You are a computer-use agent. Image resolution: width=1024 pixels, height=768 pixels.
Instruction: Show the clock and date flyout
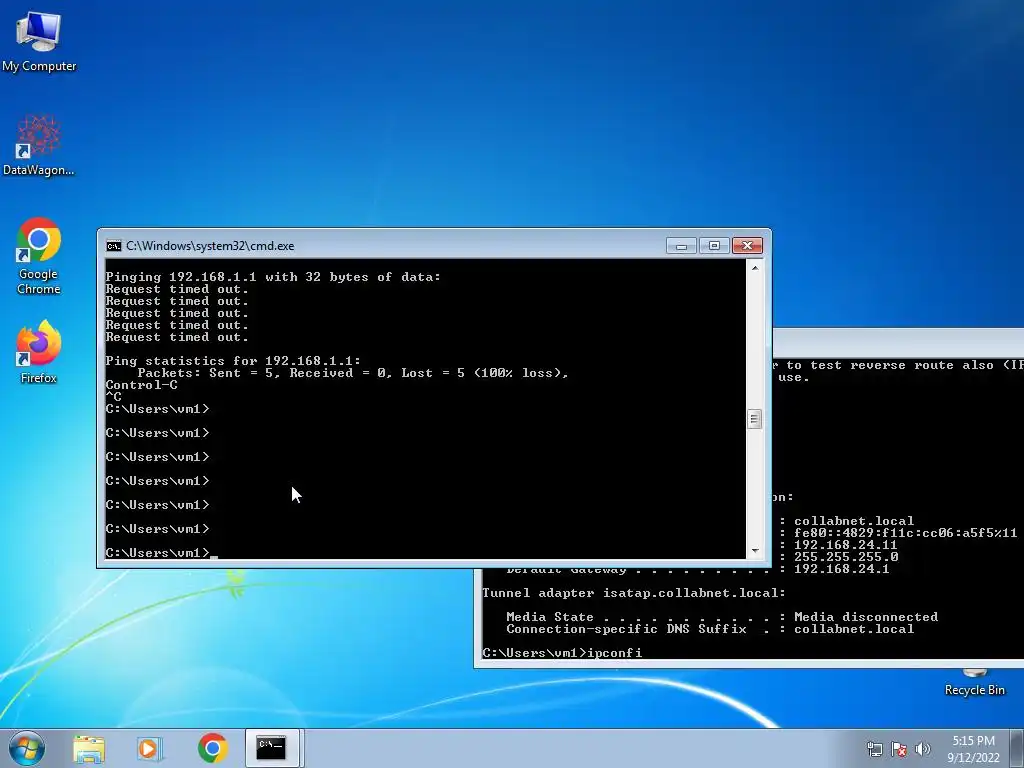tap(973, 749)
